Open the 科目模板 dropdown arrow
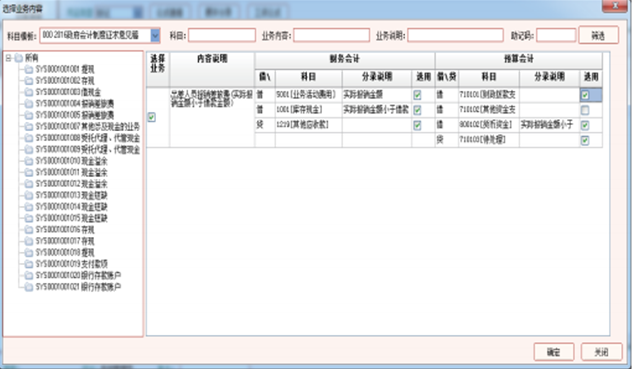This screenshot has width=633, height=369. pyautogui.click(x=155, y=36)
